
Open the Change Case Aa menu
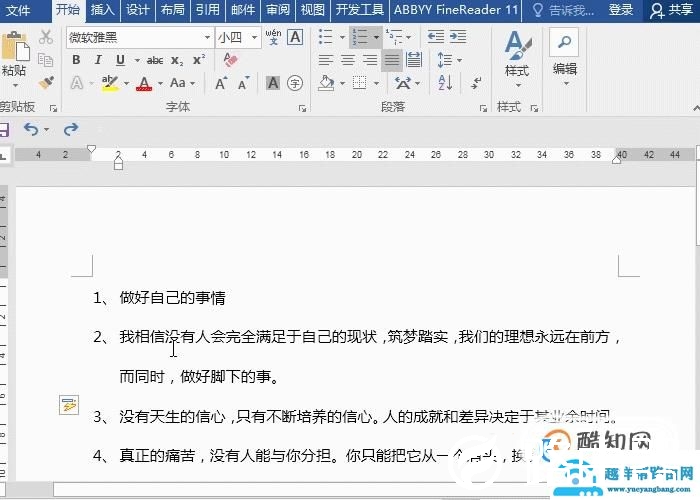[x=178, y=83]
